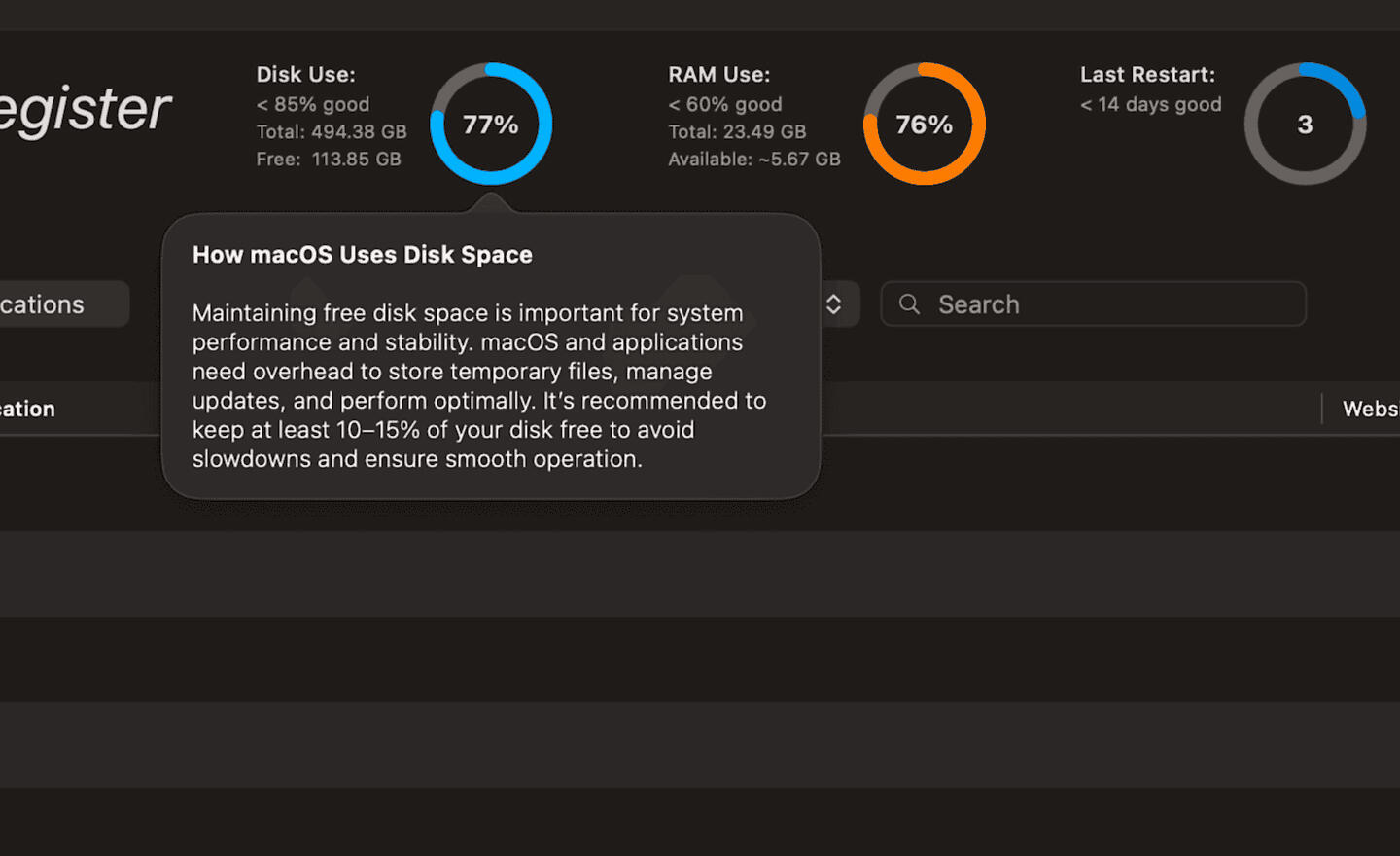
Task: Click the Last Restart 3 days ring
Action: click(x=1305, y=124)
